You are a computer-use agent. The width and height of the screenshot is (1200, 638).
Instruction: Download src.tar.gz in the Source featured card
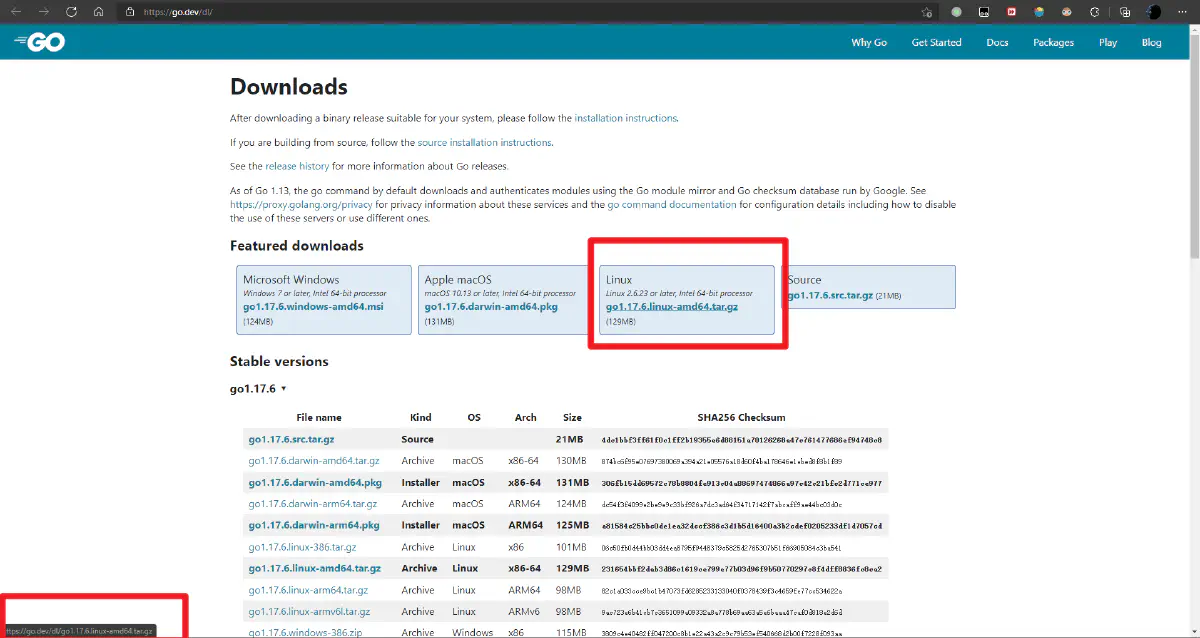pos(830,296)
